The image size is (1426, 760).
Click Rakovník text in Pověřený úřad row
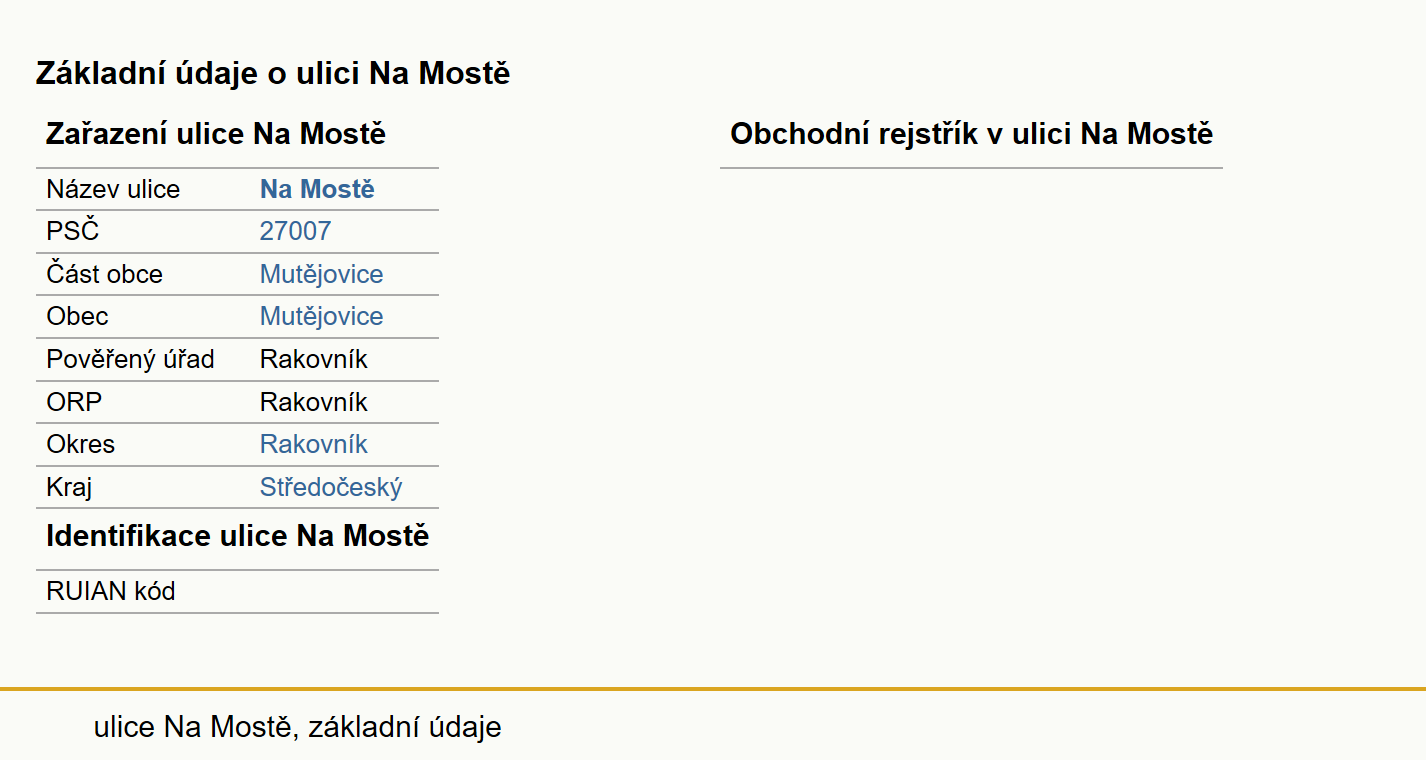click(314, 359)
